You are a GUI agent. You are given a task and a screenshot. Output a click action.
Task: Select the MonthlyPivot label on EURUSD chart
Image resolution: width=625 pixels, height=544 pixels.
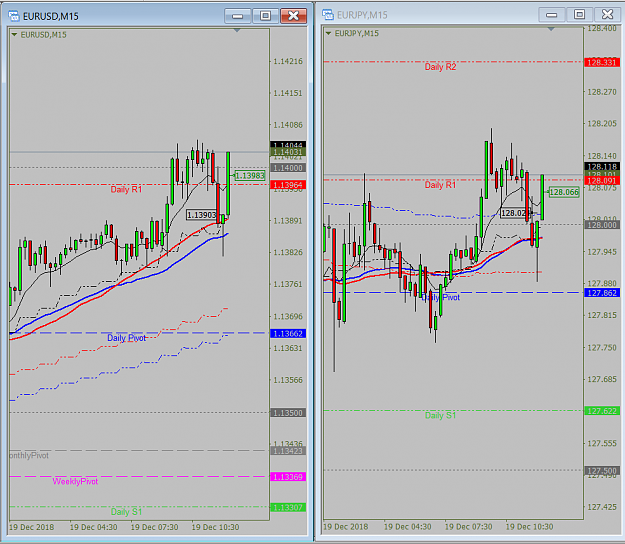[29, 456]
